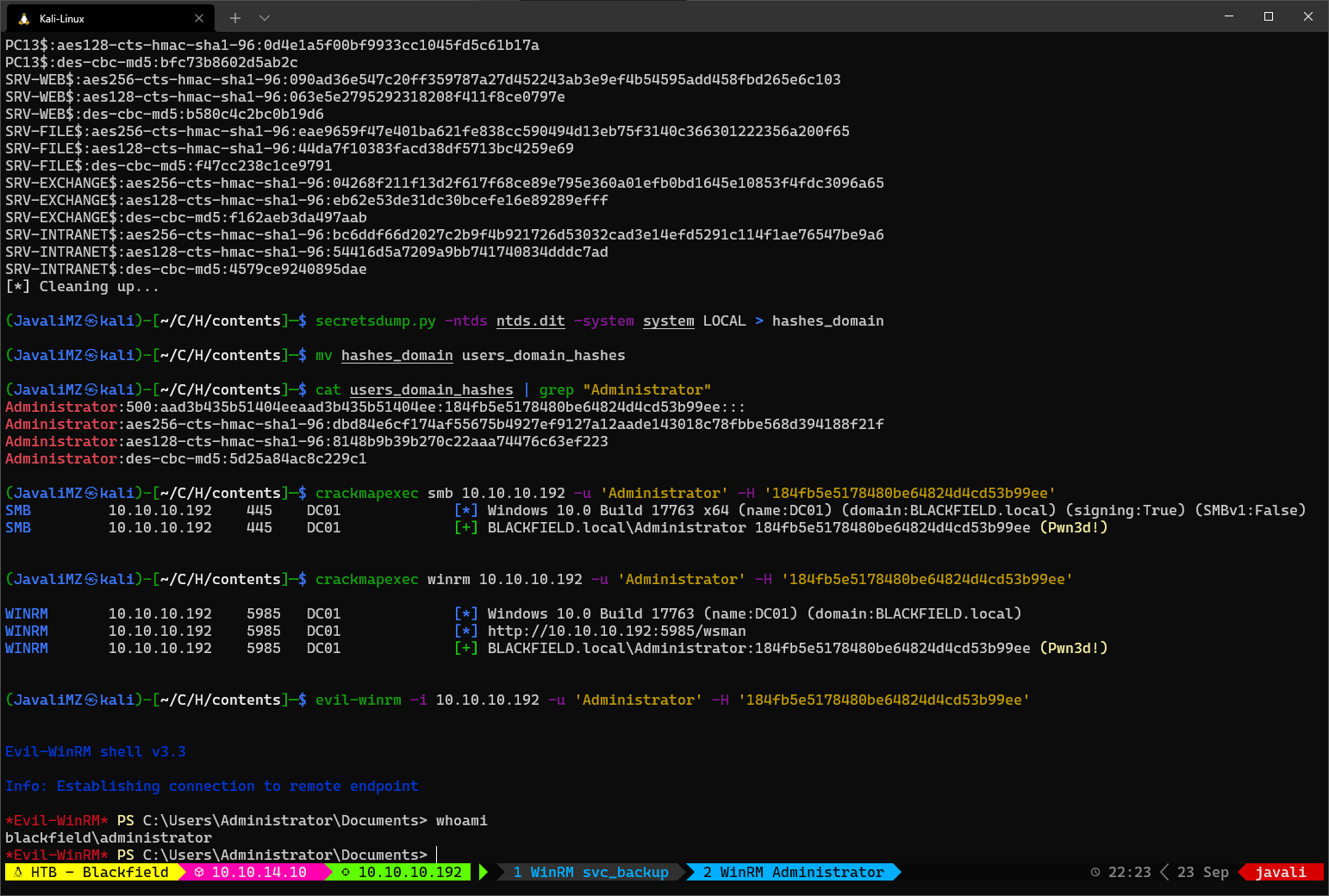1329x896 pixels.
Task: Minimize the terminal window
Action: [x=1229, y=16]
